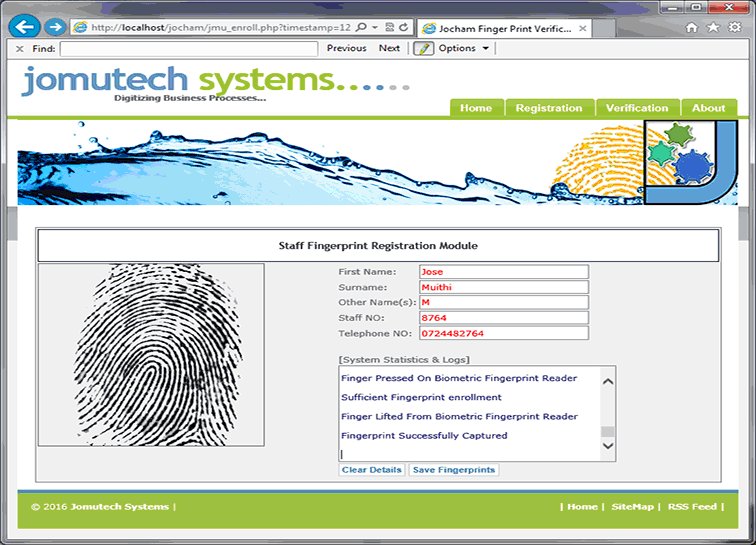Click the Telephone NO field
The height and width of the screenshot is (545, 756).
click(x=504, y=333)
